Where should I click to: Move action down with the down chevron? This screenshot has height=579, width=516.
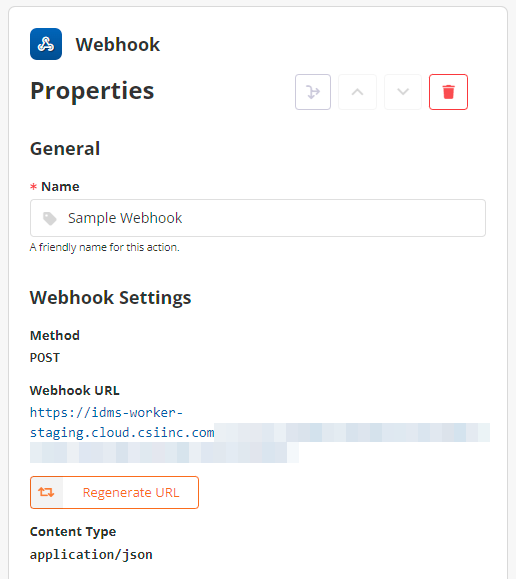pyautogui.click(x=403, y=92)
